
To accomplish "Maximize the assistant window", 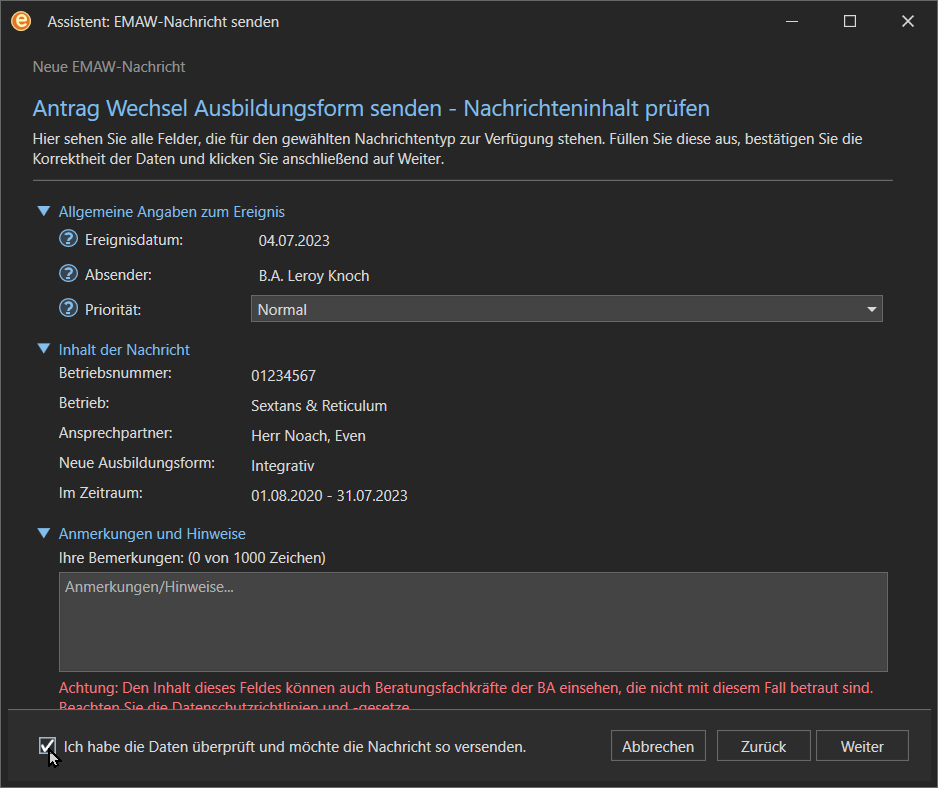I will point(849,22).
